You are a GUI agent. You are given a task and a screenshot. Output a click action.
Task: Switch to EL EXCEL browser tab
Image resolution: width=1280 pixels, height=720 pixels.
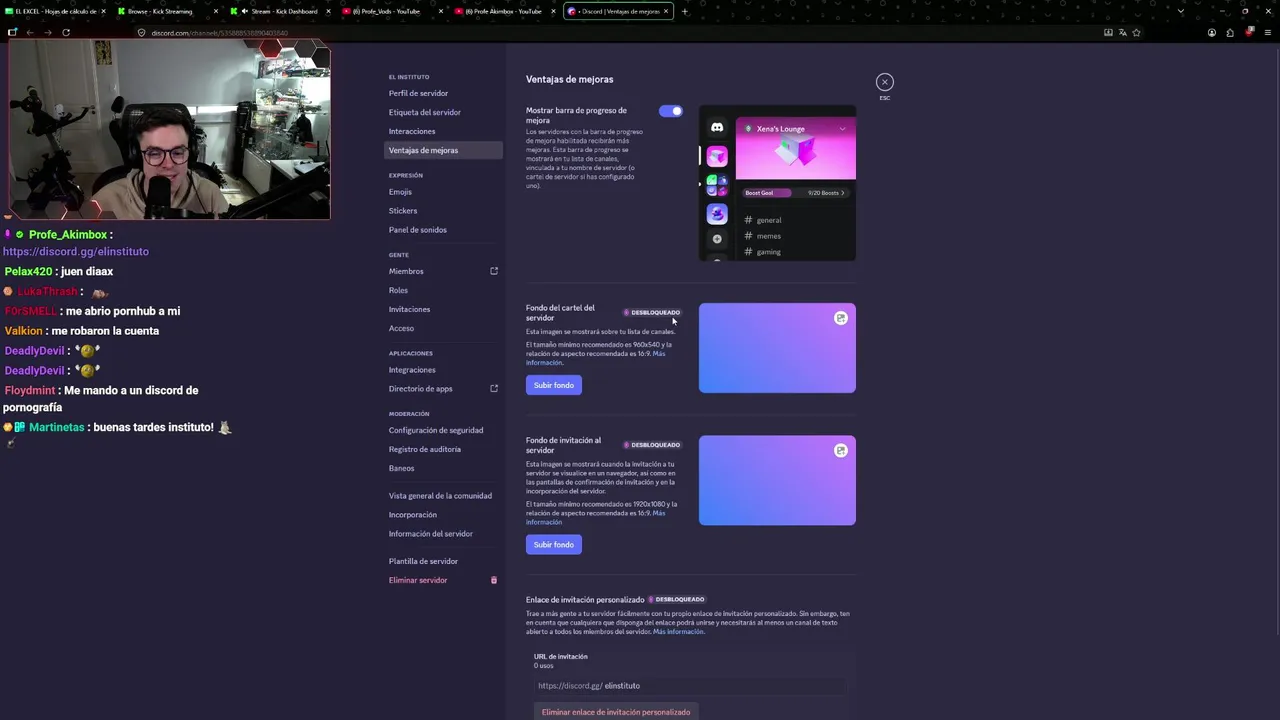(56, 11)
